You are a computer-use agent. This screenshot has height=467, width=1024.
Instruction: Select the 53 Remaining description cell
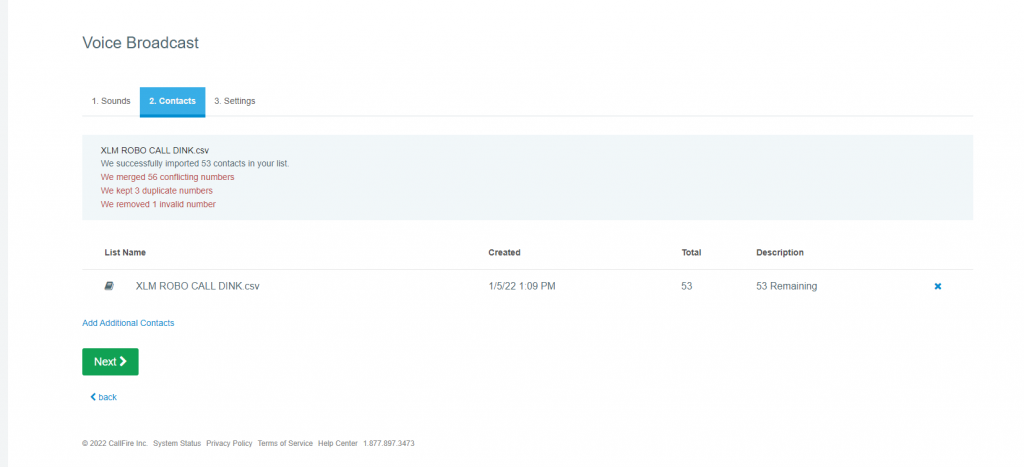point(786,286)
